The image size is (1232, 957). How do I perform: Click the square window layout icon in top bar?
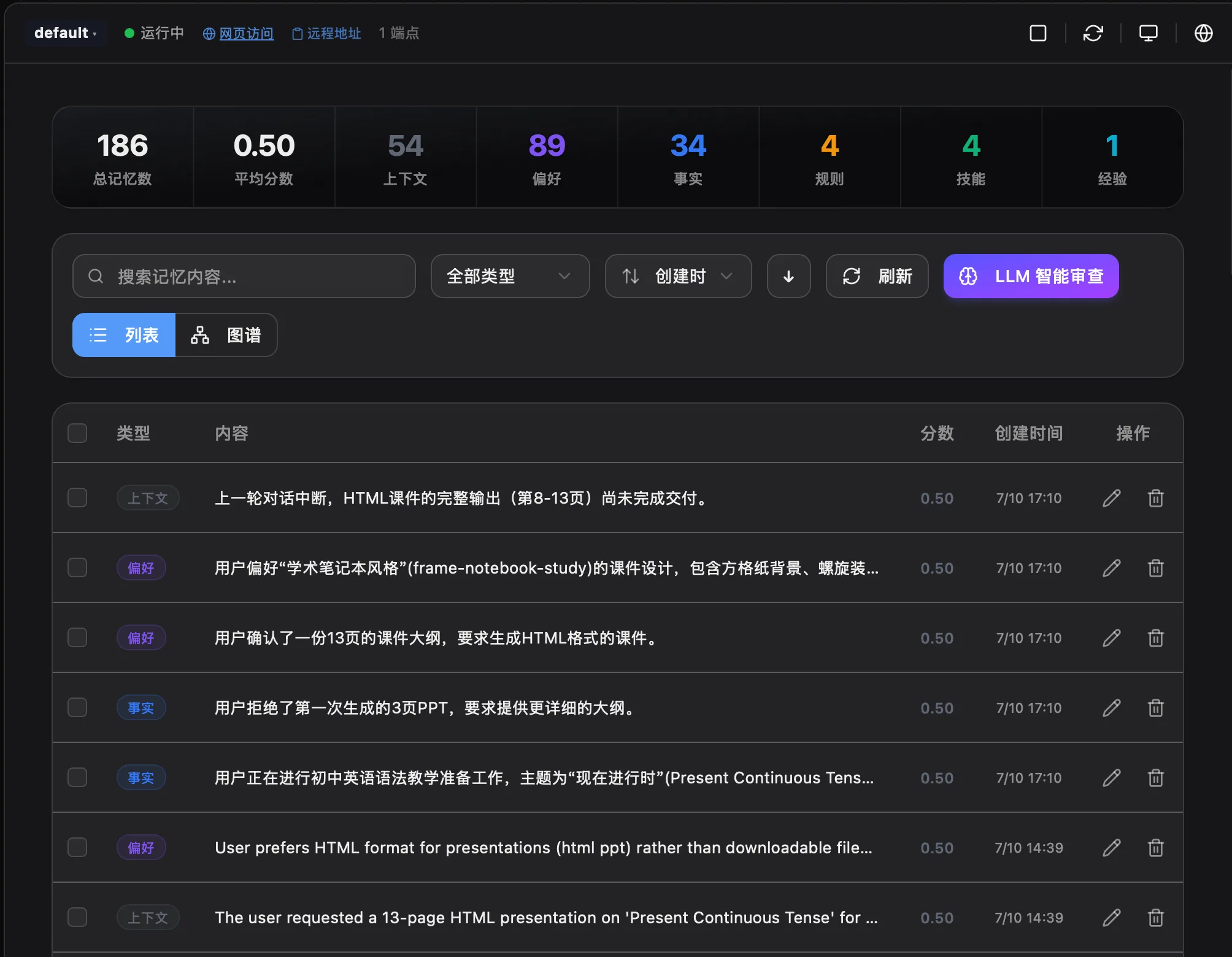(1038, 33)
